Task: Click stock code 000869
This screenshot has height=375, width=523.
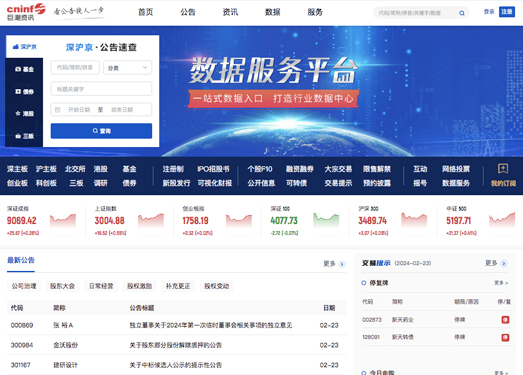Action: tap(22, 325)
